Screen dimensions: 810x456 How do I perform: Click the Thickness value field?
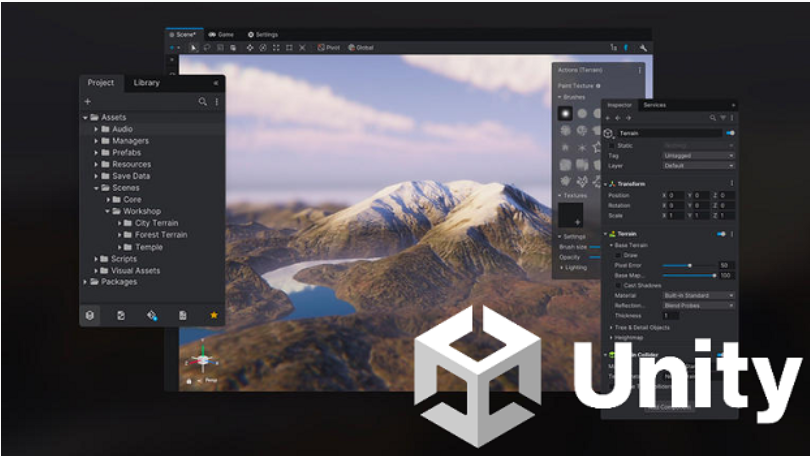coord(672,316)
